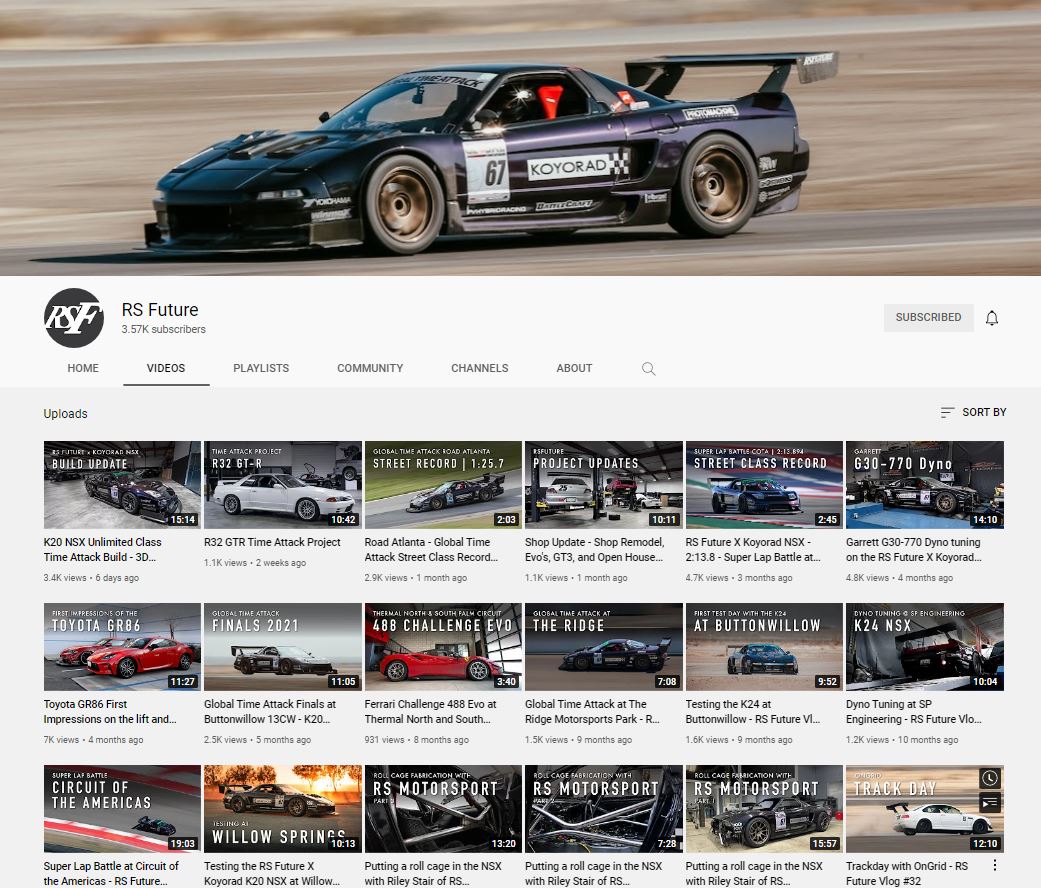Open 'Testing the K24 at Buttonwillow' title
Image resolution: width=1041 pixels, height=888 pixels.
point(753,711)
